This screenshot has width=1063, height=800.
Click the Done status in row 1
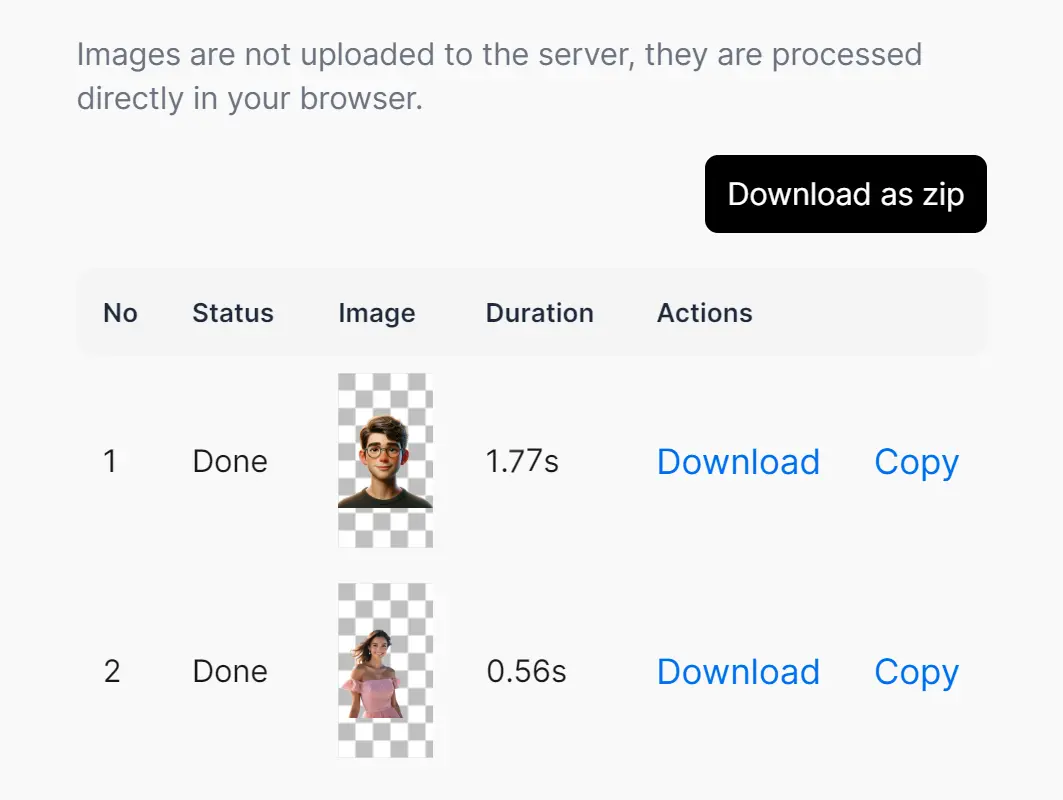pos(230,462)
